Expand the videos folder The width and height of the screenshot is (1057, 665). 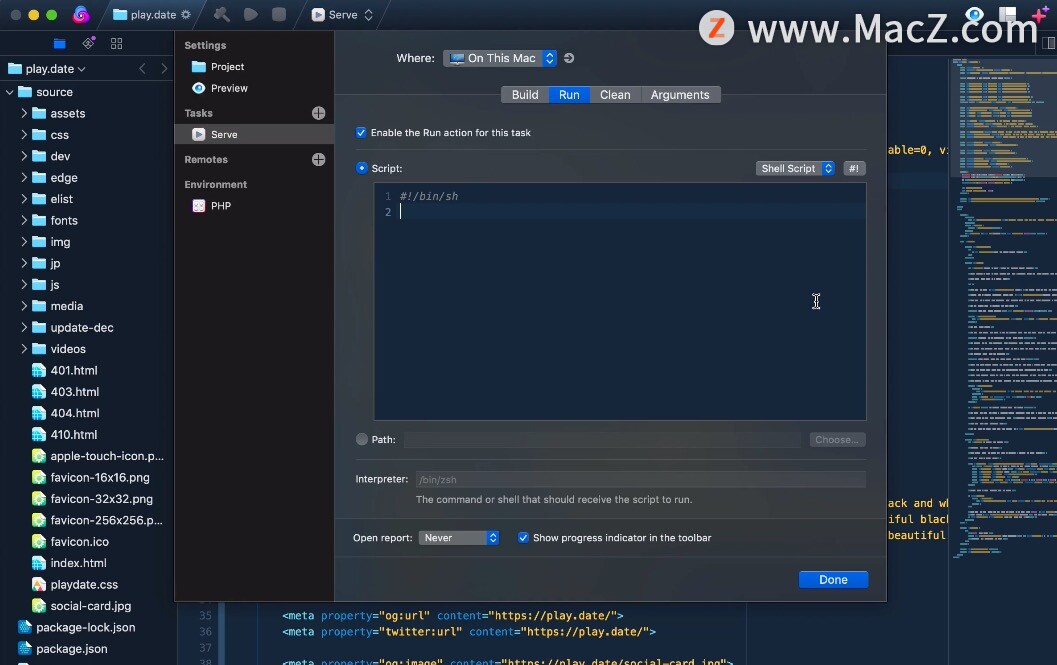coord(24,349)
